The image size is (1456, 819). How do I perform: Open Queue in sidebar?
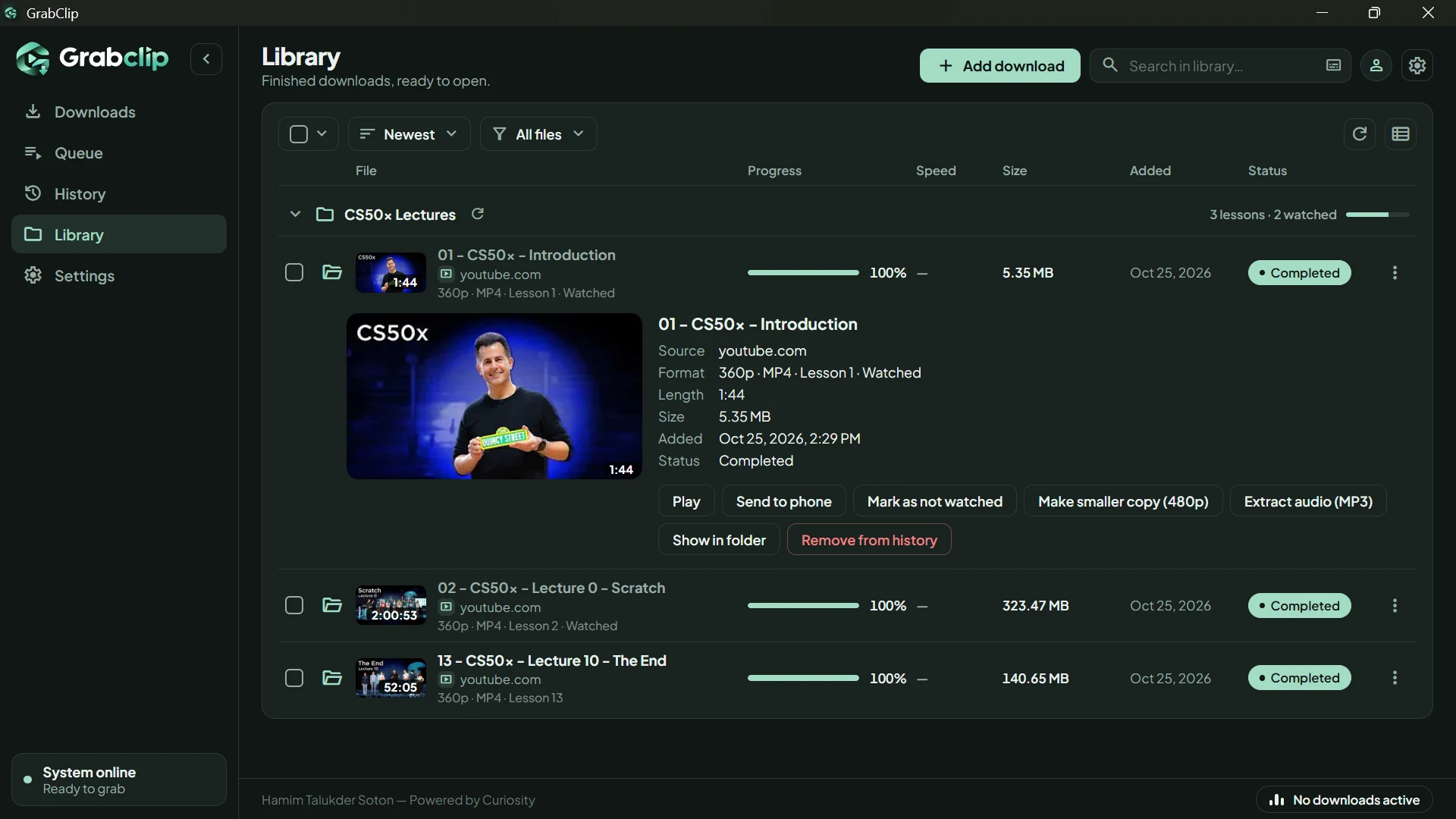click(x=119, y=153)
